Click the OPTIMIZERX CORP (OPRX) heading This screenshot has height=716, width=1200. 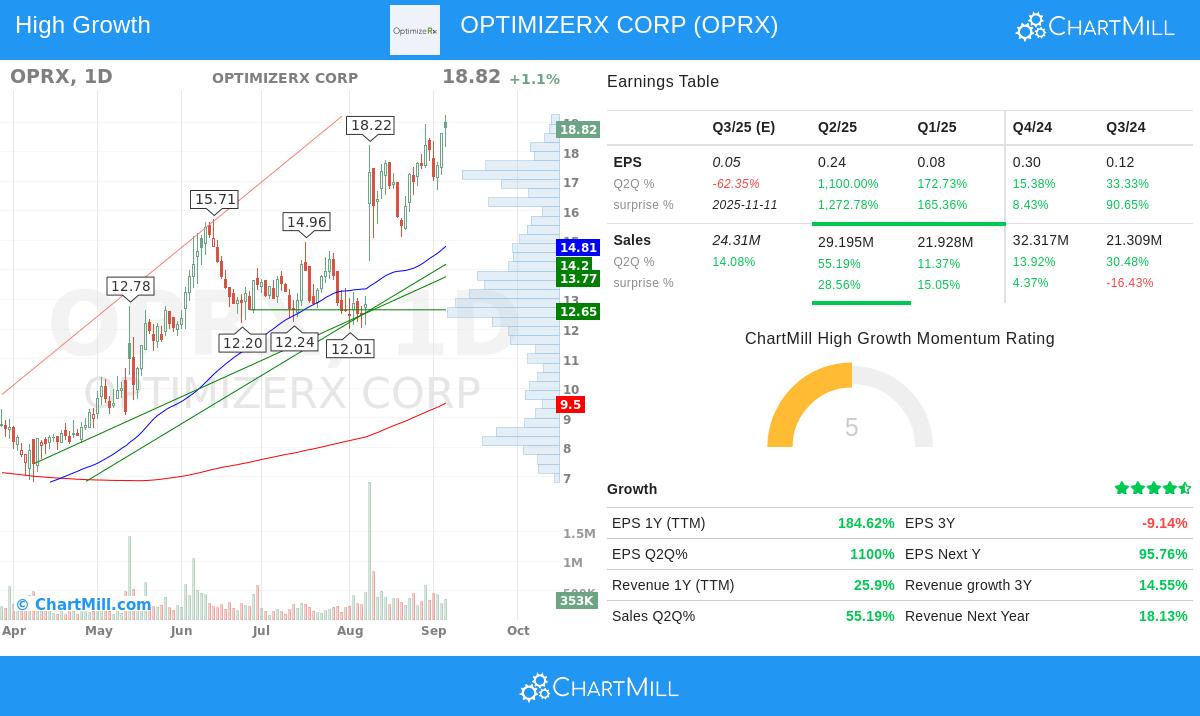[x=619, y=25]
